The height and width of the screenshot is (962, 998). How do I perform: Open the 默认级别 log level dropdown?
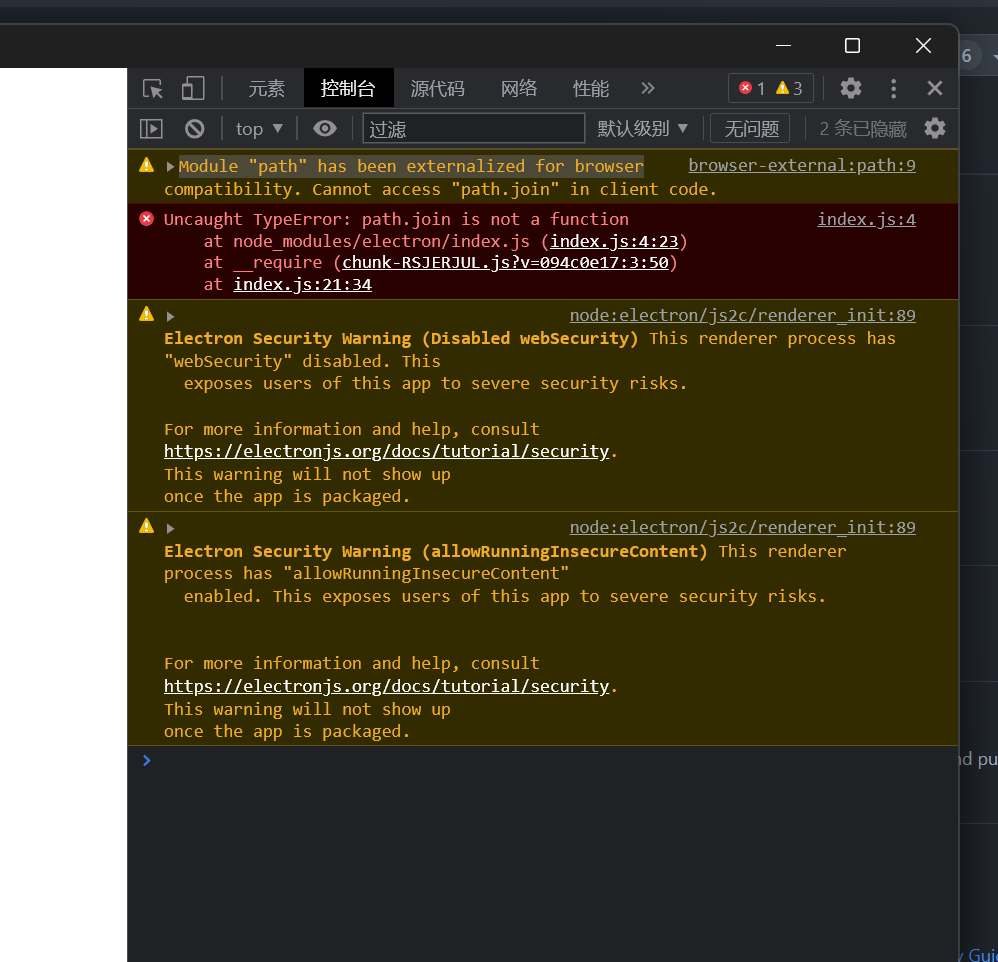coord(643,128)
